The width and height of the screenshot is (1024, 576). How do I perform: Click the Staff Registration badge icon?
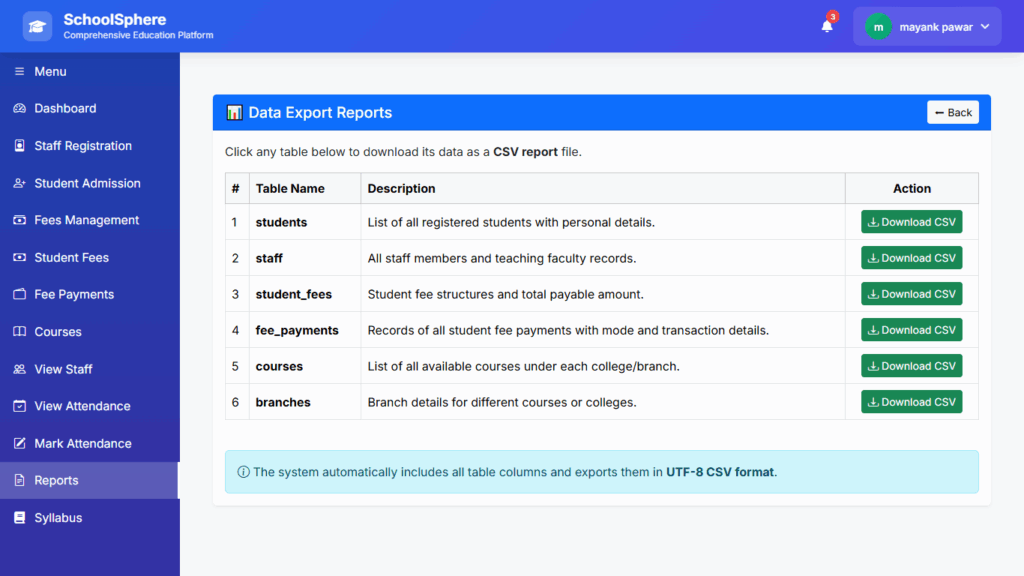coord(19,146)
